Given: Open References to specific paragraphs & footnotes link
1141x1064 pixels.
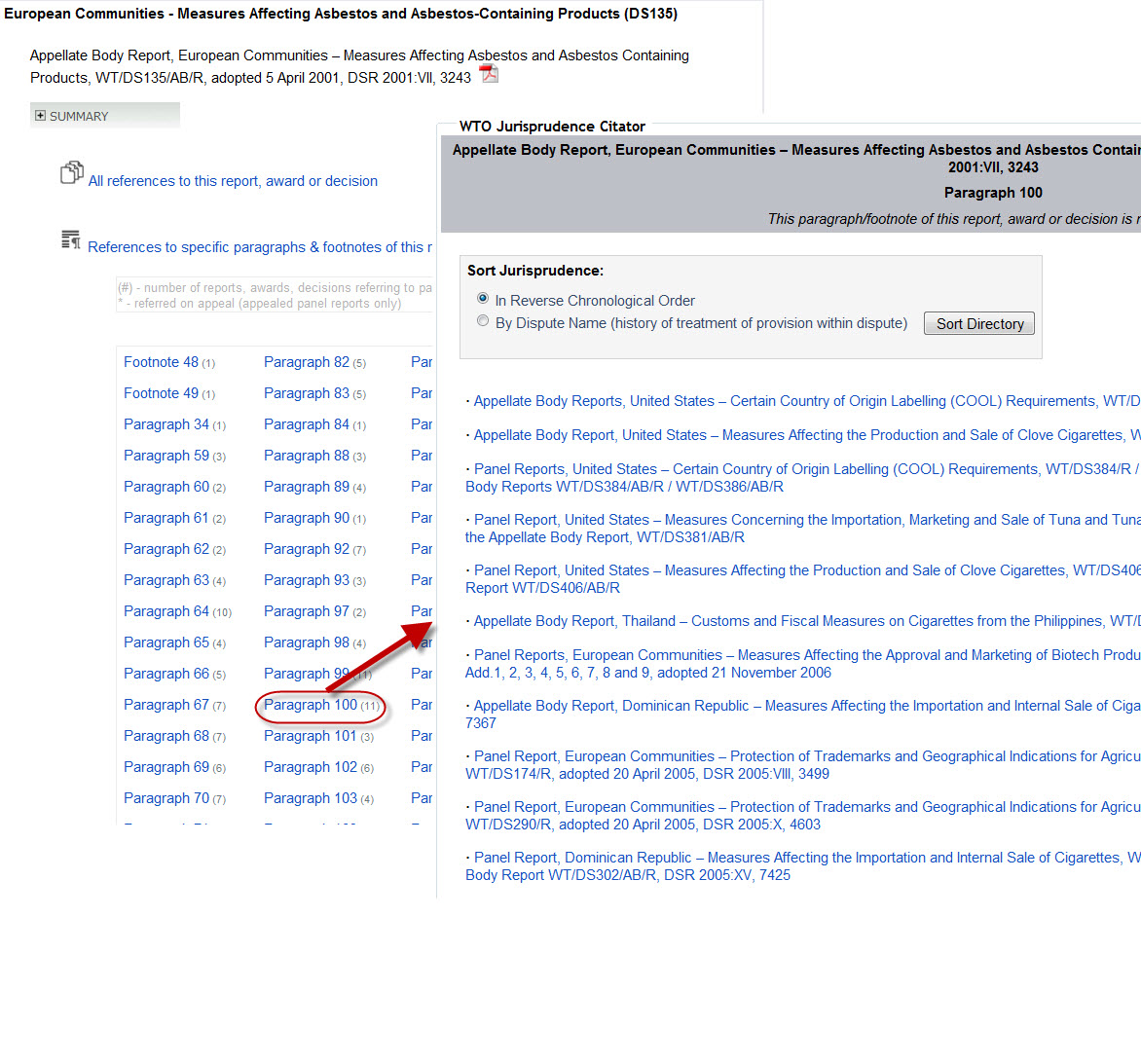Looking at the screenshot, I should coord(260,247).
